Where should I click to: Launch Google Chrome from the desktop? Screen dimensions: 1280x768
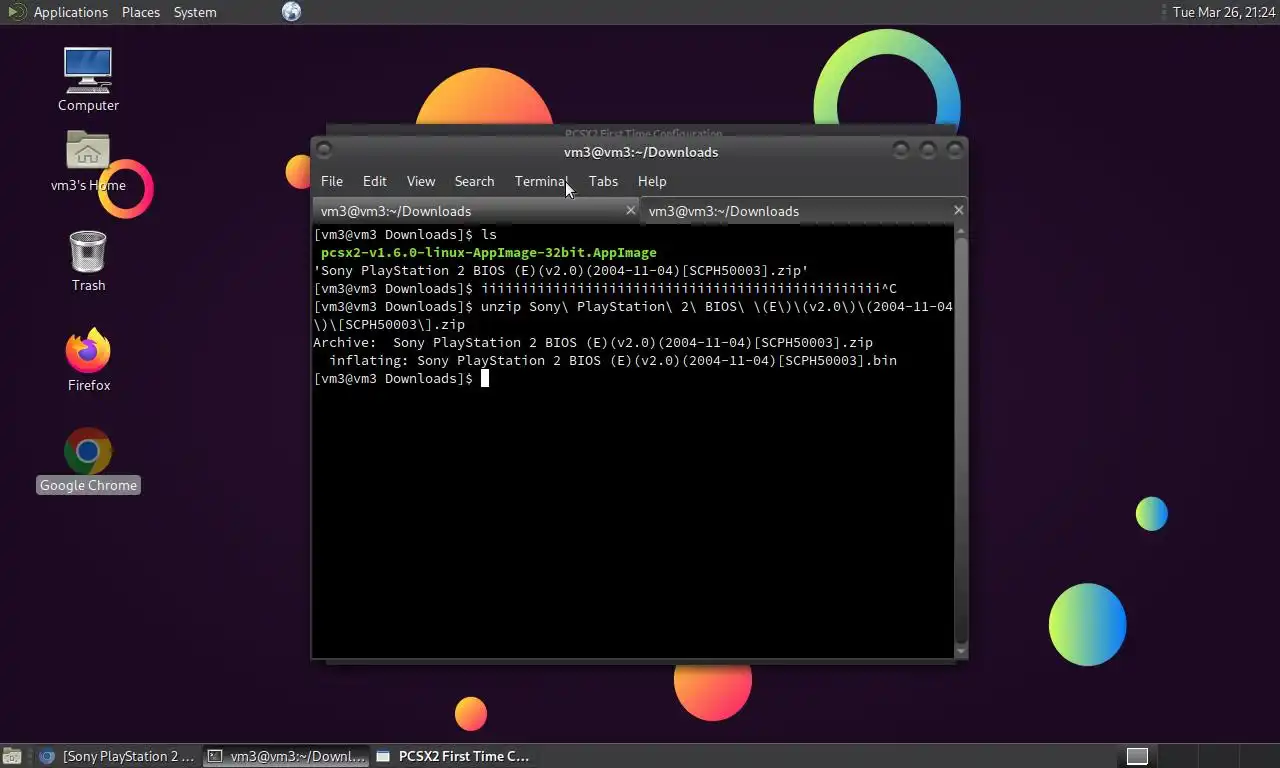[88, 461]
